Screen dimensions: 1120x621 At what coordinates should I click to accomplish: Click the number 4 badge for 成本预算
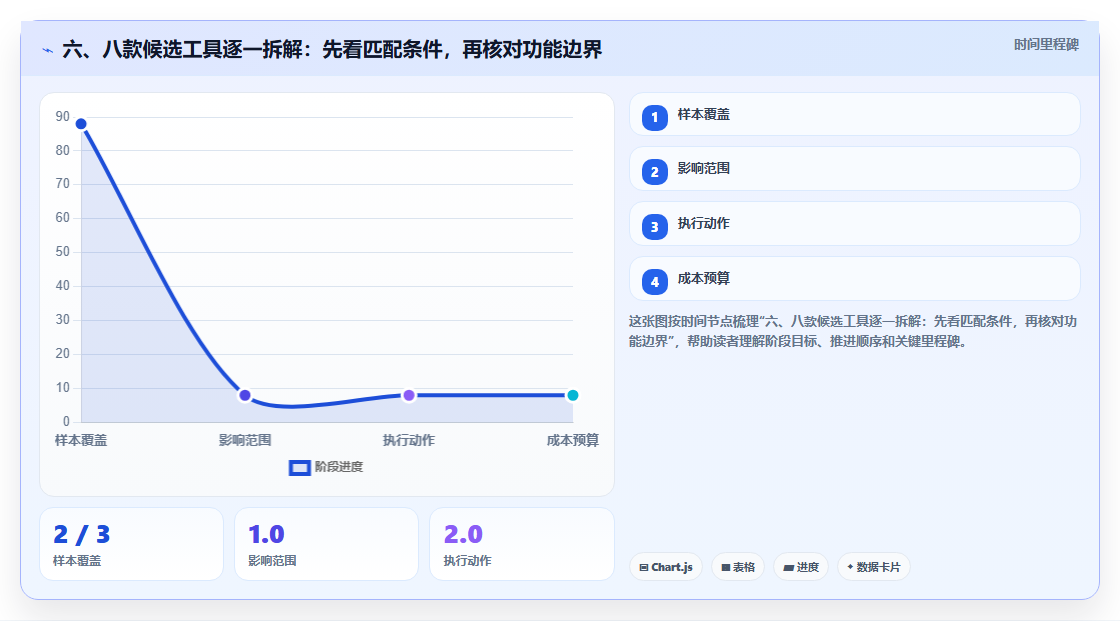coord(654,282)
